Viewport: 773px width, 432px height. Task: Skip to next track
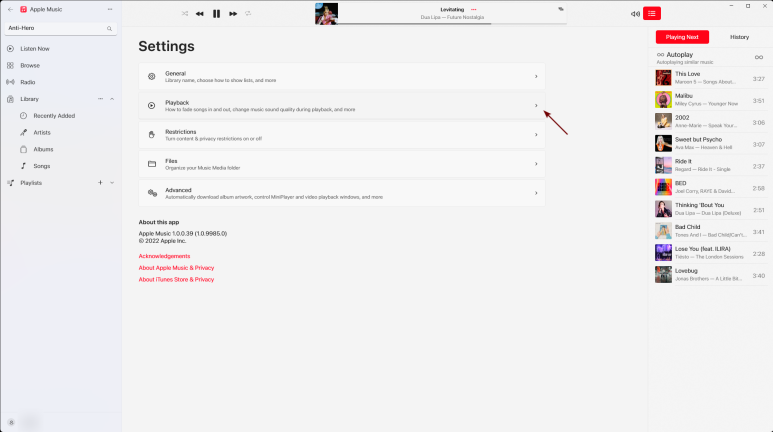pyautogui.click(x=233, y=14)
